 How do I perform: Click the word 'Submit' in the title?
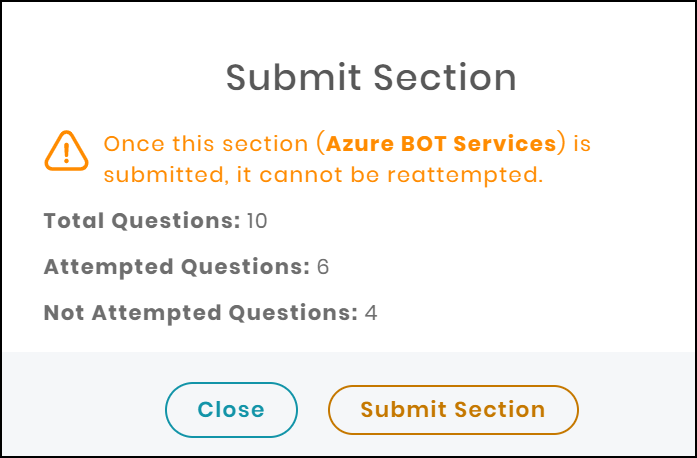tap(293, 78)
